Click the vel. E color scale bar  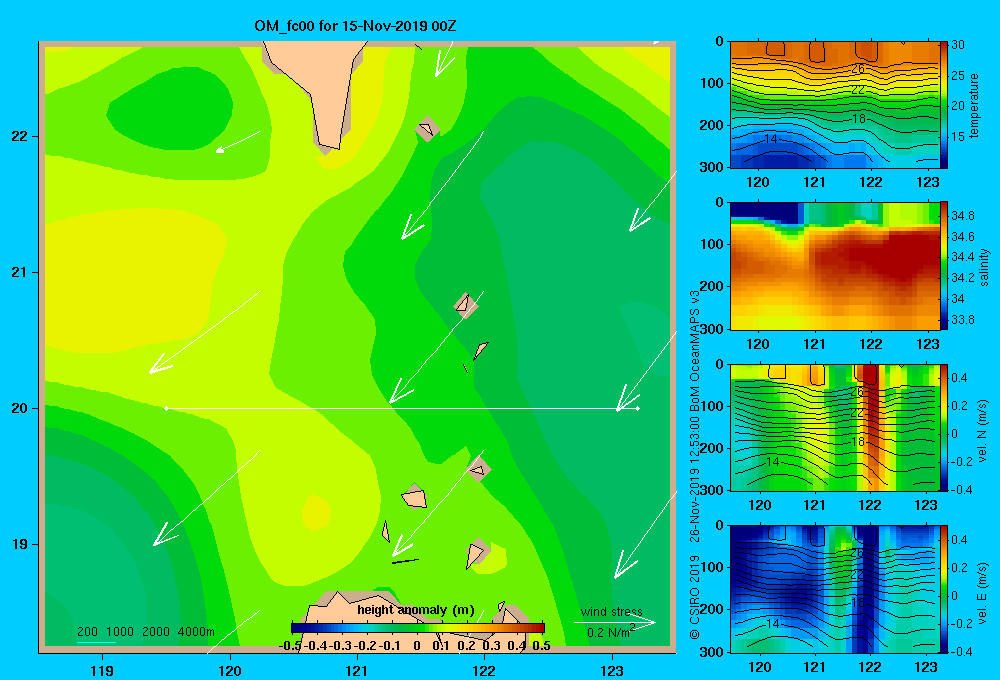[943, 589]
